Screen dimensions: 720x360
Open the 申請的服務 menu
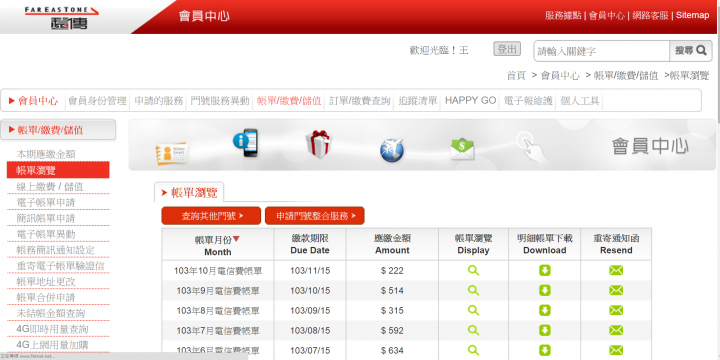click(x=159, y=101)
